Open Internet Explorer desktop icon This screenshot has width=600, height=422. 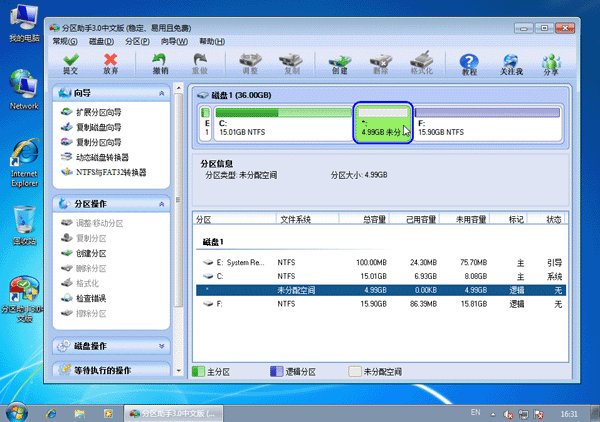pyautogui.click(x=24, y=165)
